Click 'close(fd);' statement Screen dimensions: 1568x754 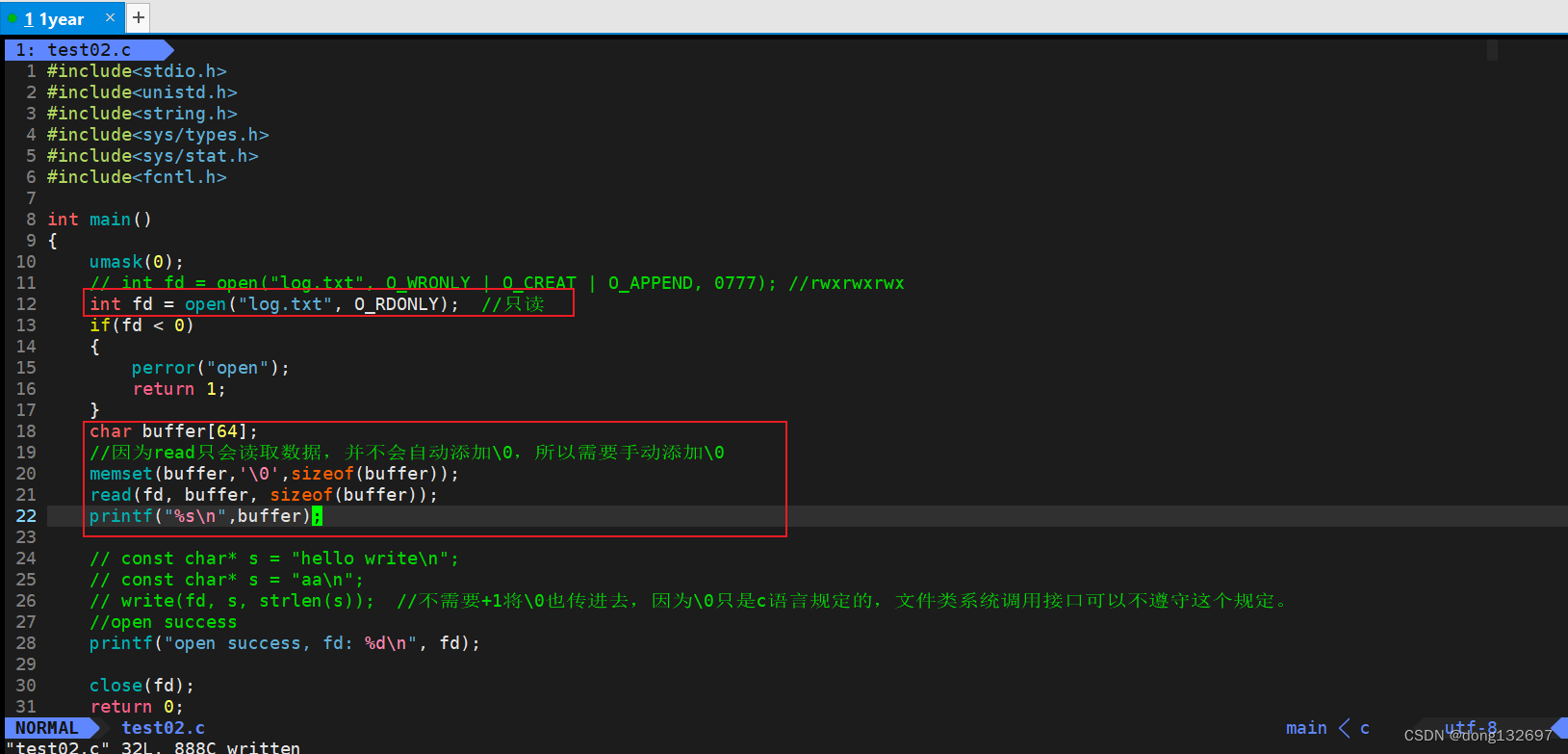point(141,686)
